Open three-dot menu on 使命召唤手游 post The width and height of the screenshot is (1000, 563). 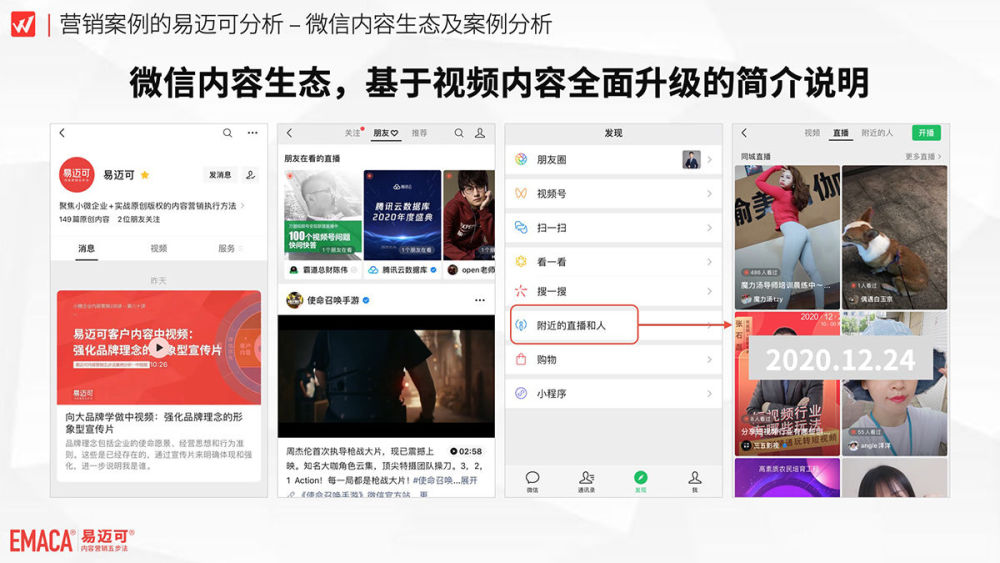pyautogui.click(x=480, y=300)
